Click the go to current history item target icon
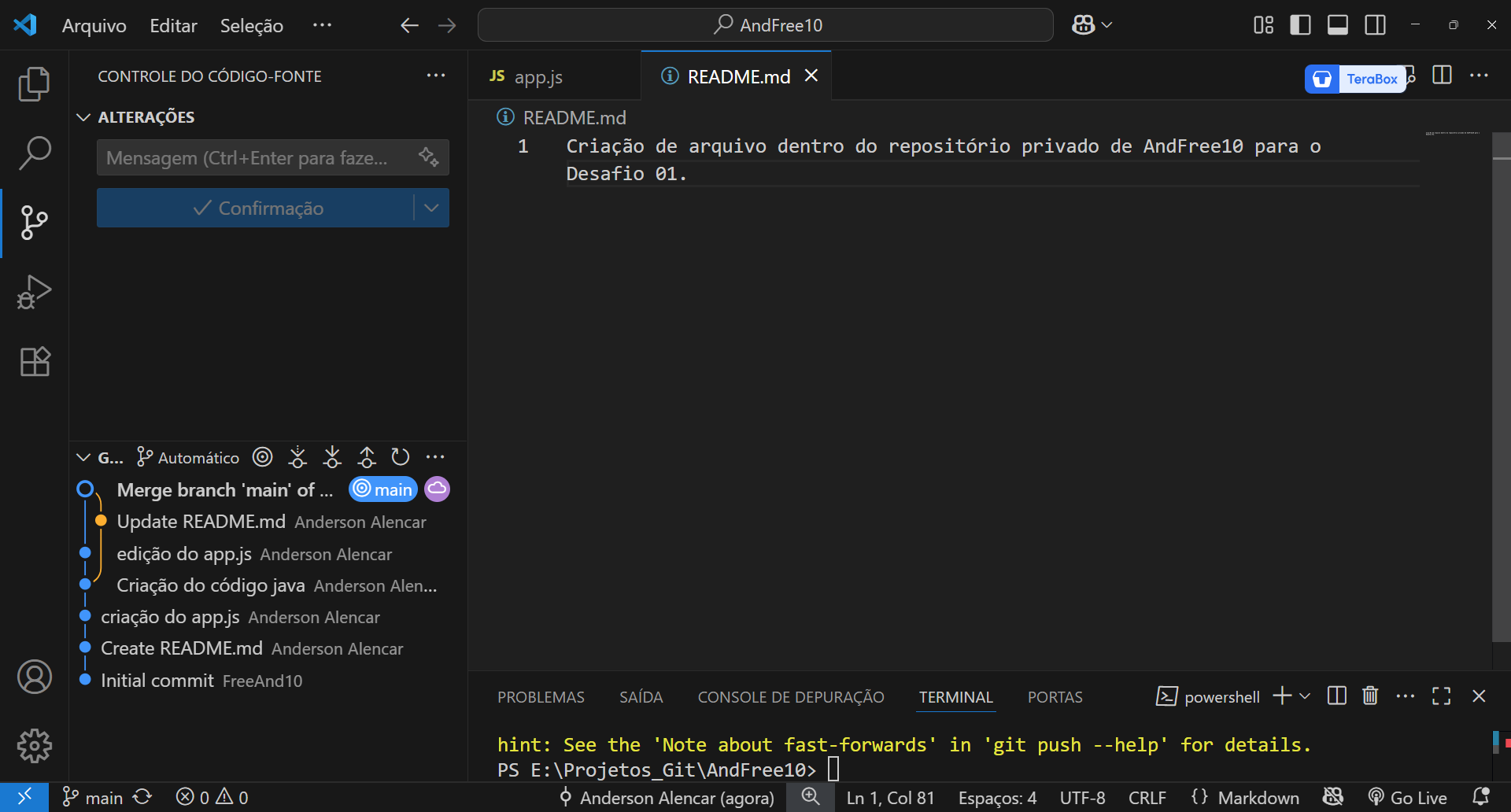1511x812 pixels. point(263,457)
